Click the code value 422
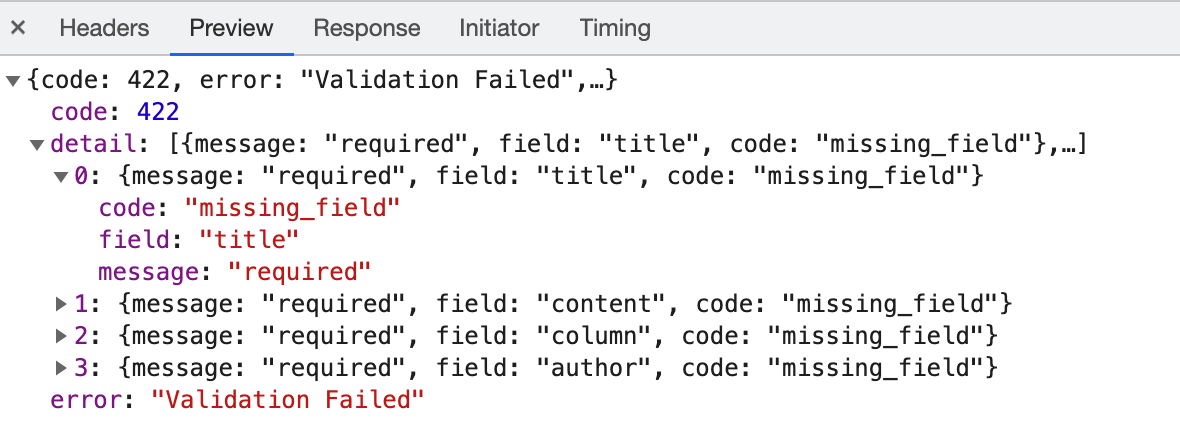 click(158, 112)
